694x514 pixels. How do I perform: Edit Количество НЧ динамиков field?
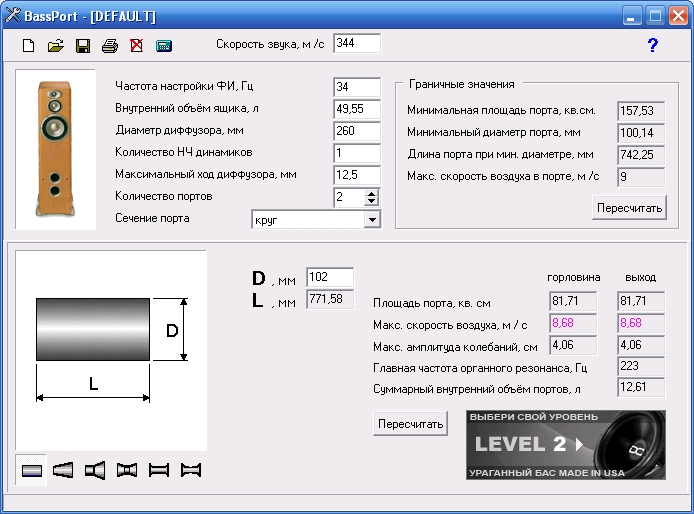(357, 153)
